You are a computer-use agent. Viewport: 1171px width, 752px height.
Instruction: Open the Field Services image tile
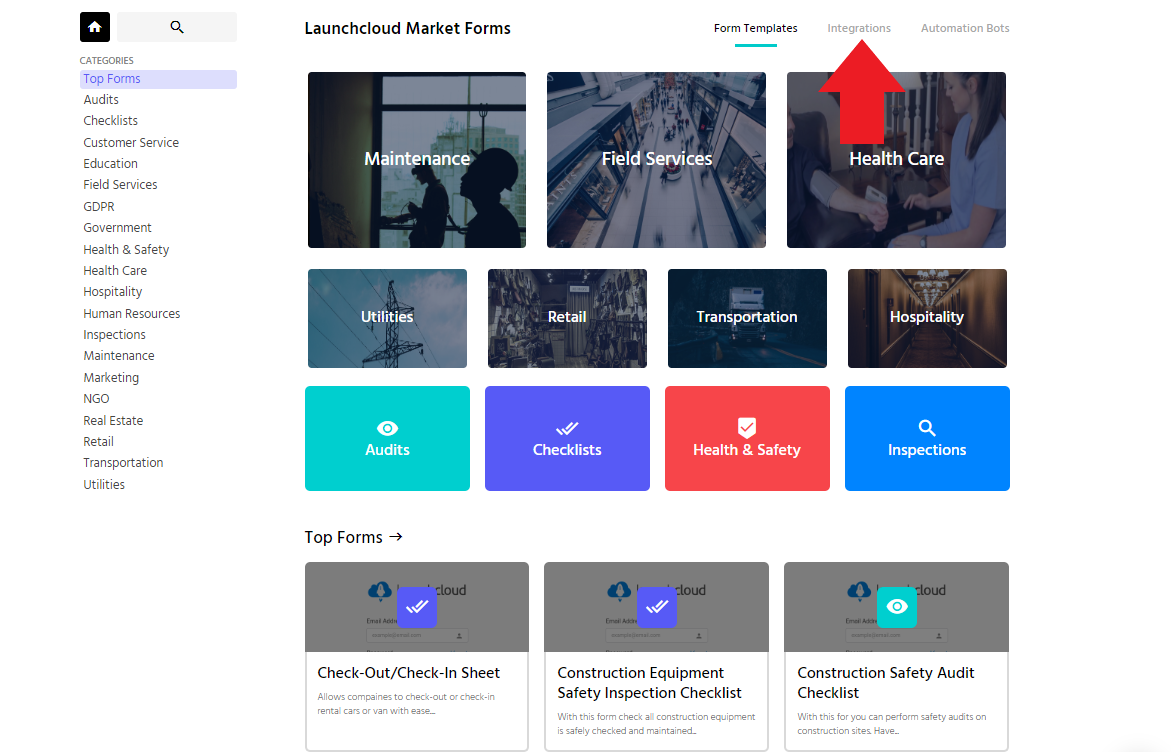pyautogui.click(x=656, y=160)
